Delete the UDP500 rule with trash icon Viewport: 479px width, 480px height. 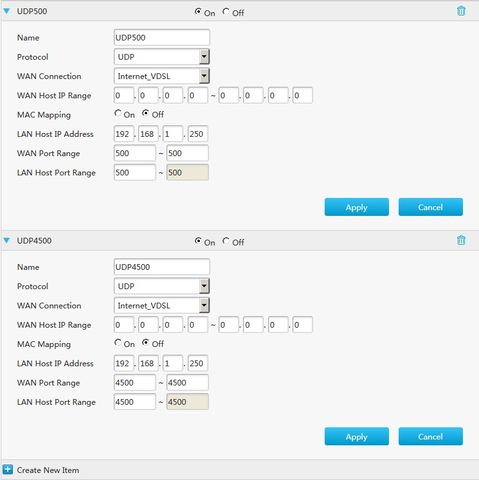pyautogui.click(x=461, y=11)
